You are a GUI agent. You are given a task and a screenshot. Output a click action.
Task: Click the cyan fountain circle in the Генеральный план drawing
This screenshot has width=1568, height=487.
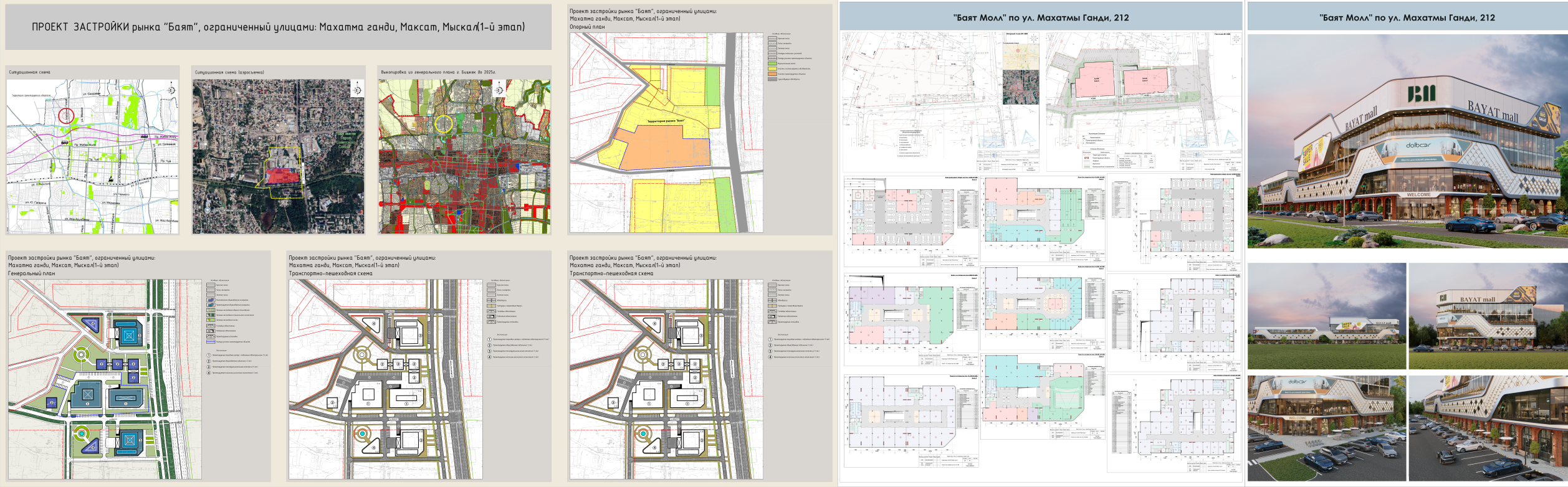(81, 432)
